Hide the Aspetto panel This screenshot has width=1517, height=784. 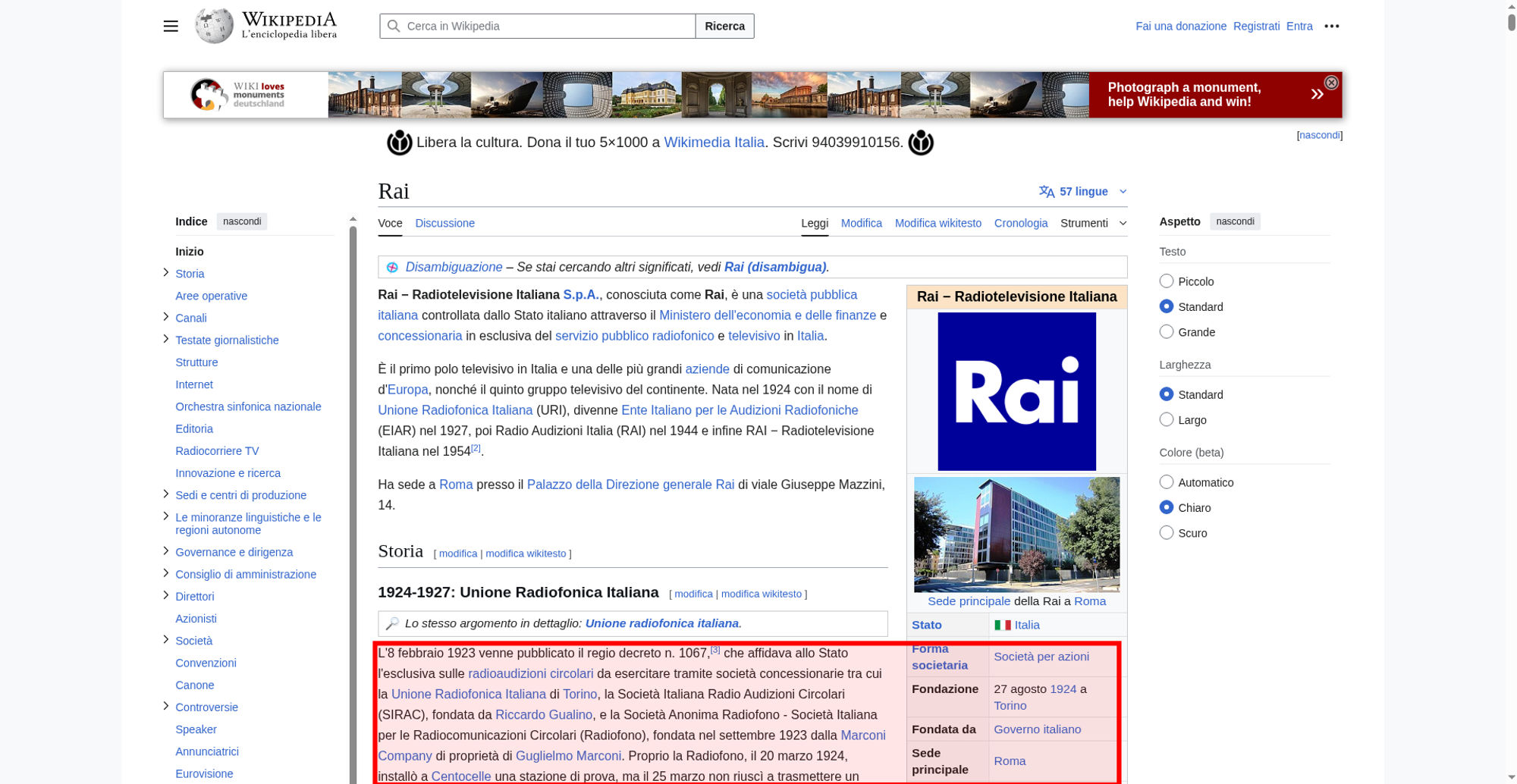click(x=1235, y=221)
